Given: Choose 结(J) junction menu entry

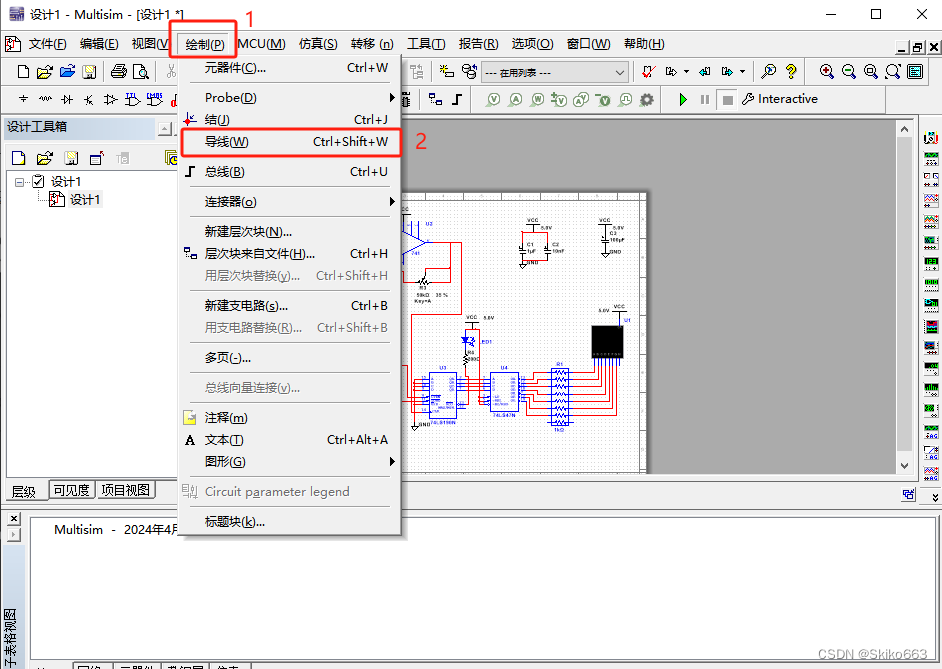Looking at the screenshot, I should click(x=290, y=120).
